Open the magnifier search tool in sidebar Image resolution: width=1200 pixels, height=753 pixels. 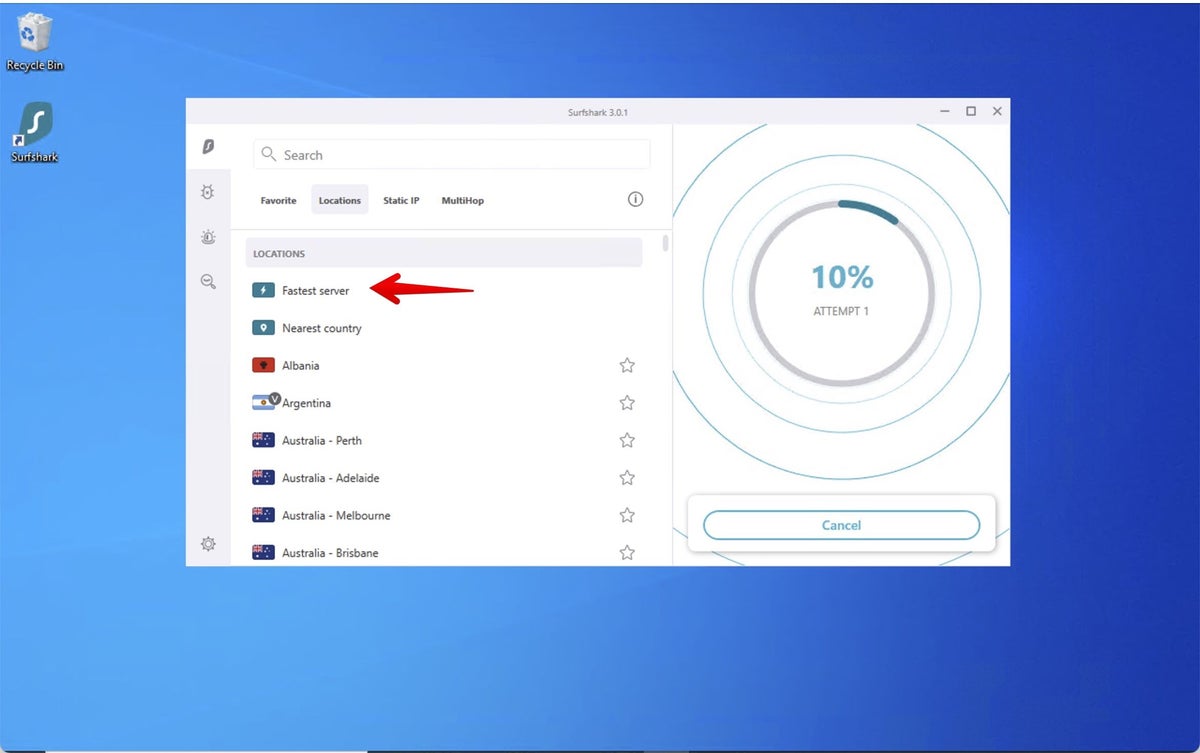[x=208, y=282]
